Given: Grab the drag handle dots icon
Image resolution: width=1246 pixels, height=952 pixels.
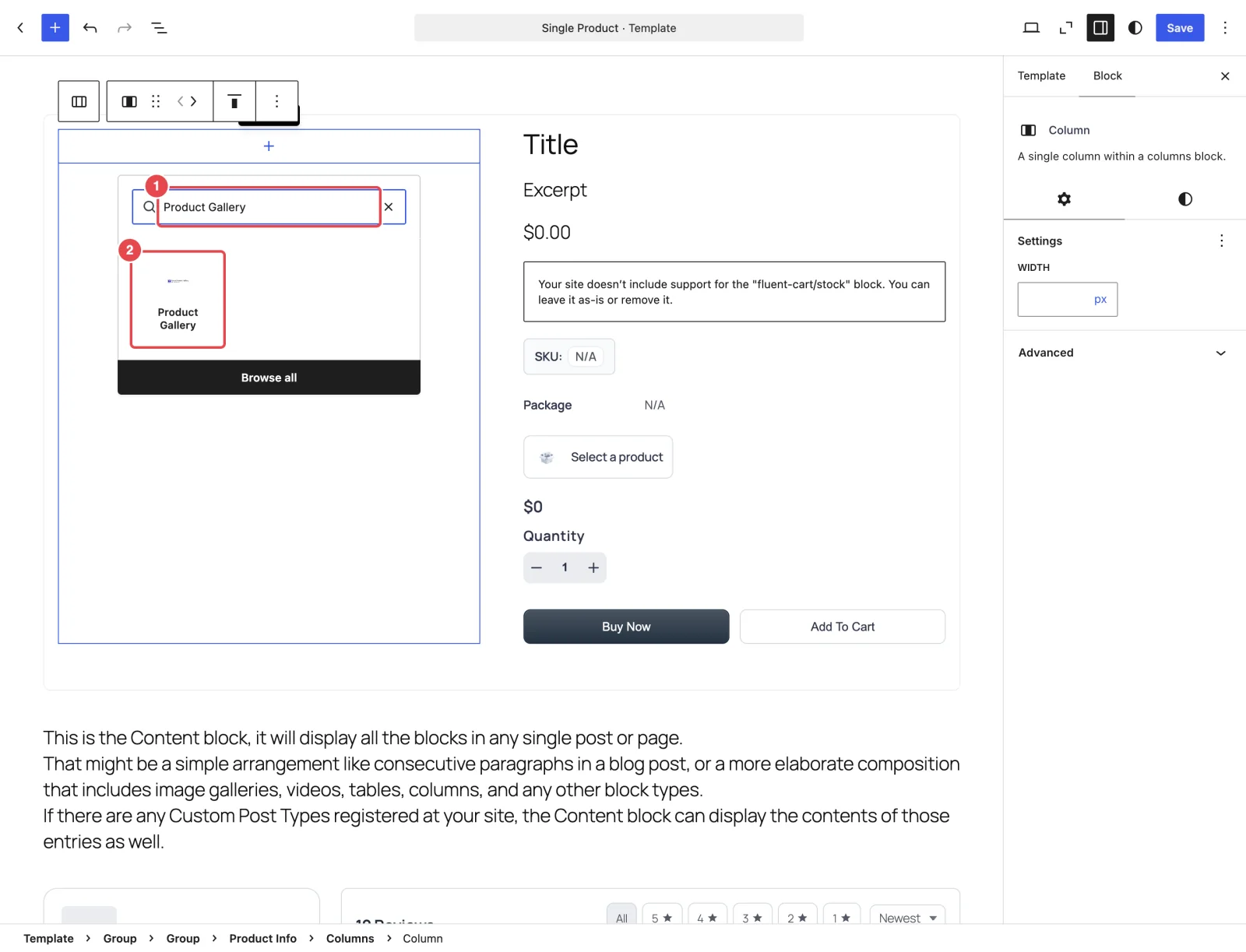Looking at the screenshot, I should pos(156,101).
